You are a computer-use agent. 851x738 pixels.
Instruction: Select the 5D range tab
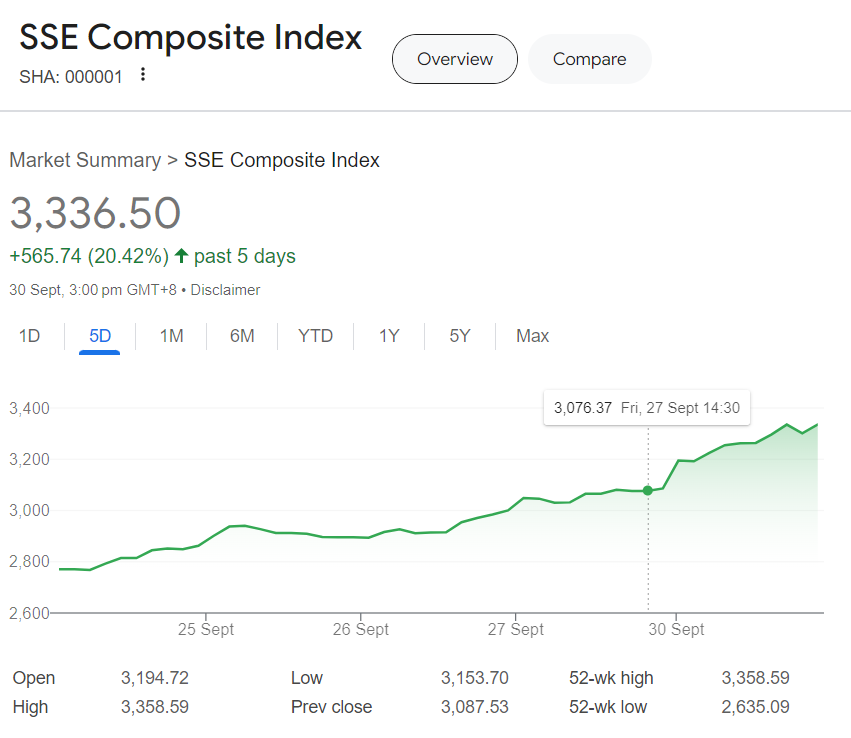coord(100,336)
